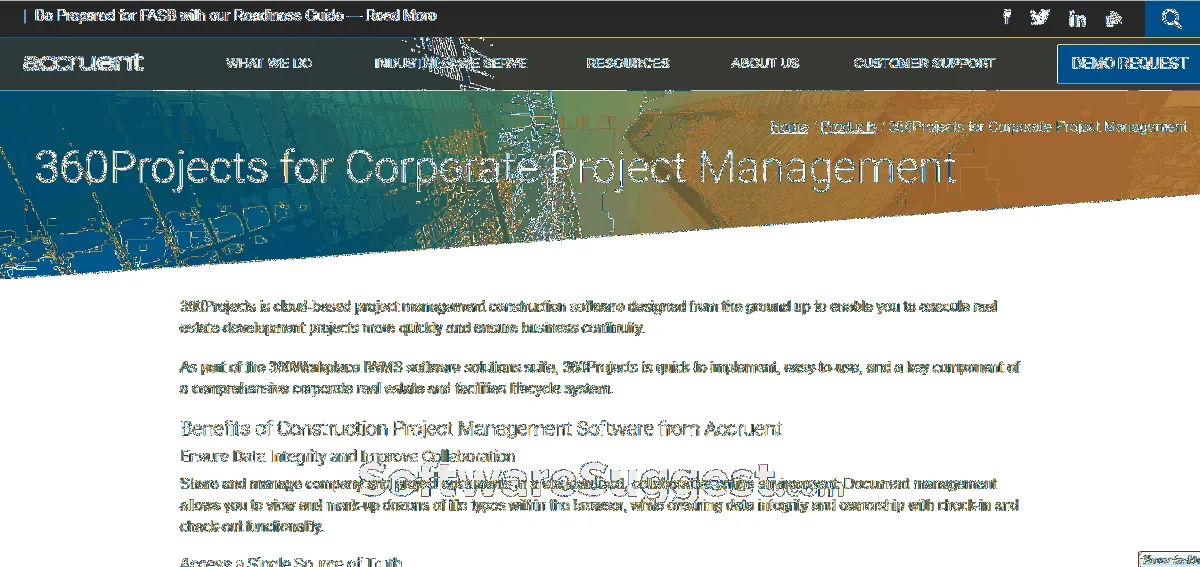Screen dimensions: 1200x567
Task: Click the breadcrumb text 360Projects for Corporate Project Management
Action: 1038,127
